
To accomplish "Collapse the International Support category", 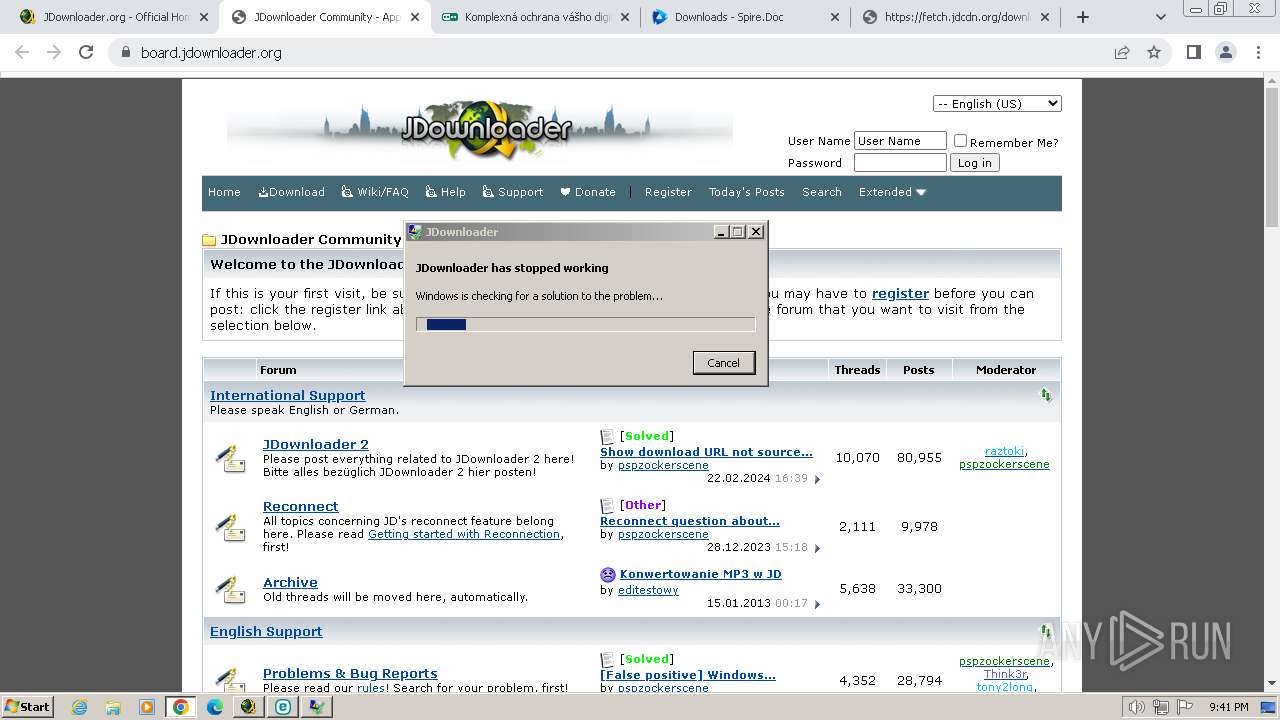I will point(1046,396).
